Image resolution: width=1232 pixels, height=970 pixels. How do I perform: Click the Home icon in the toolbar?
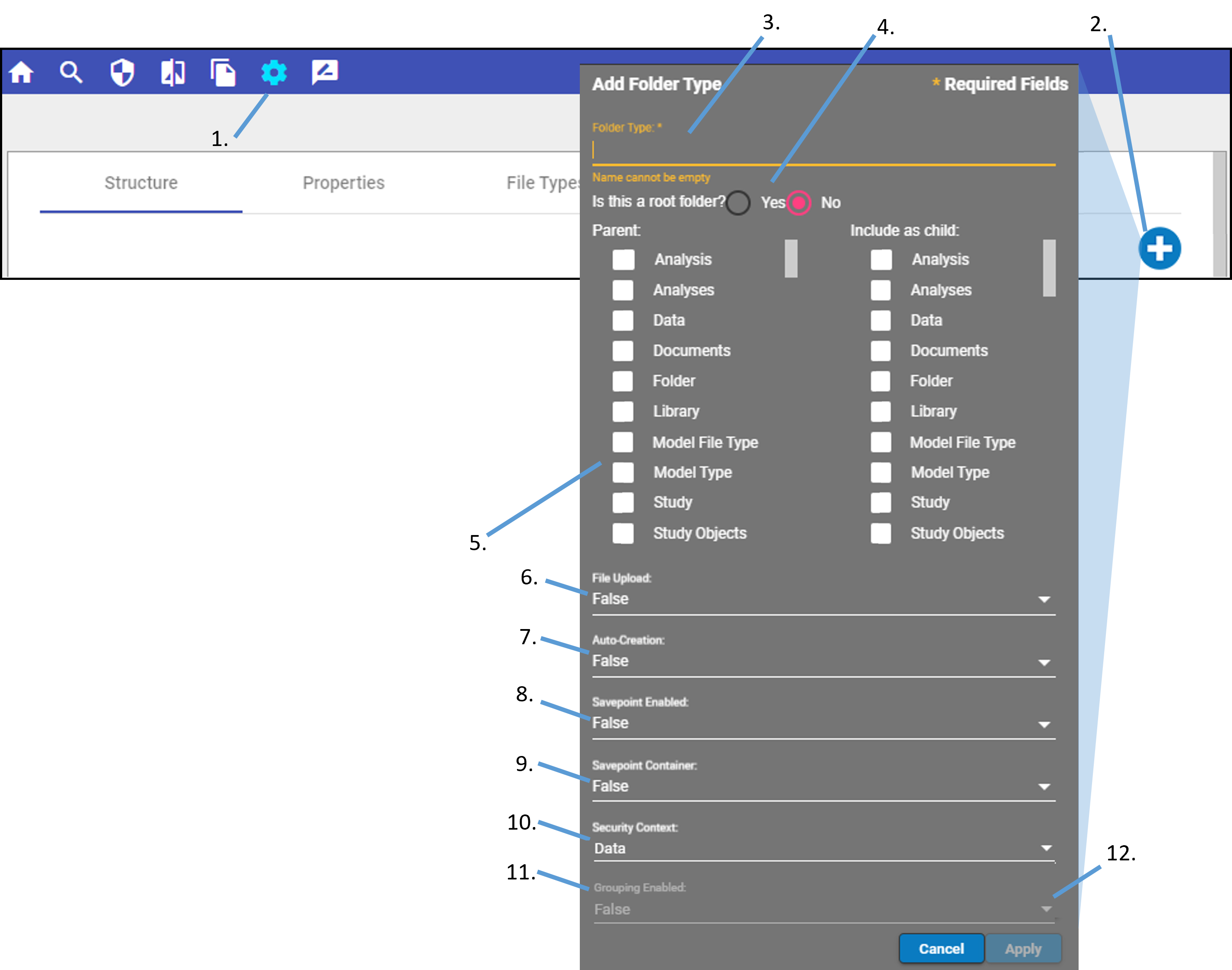click(x=22, y=73)
